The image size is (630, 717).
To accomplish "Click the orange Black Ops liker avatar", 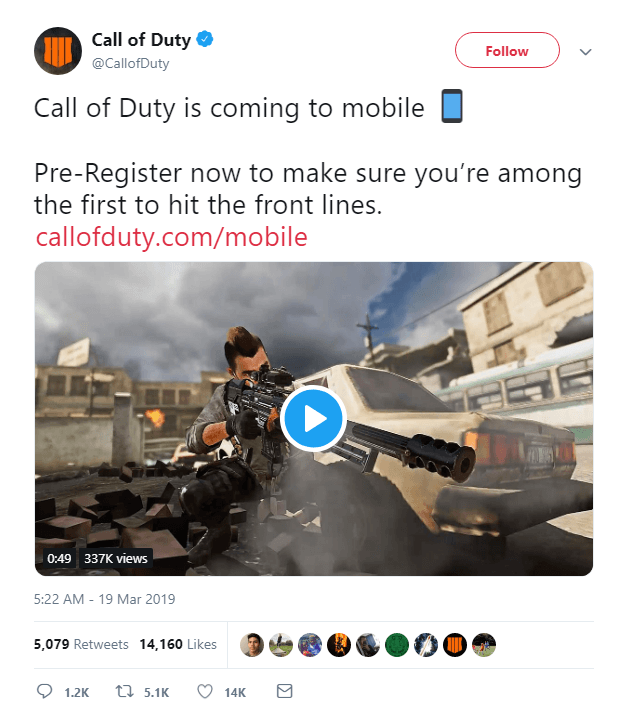I will pos(455,645).
